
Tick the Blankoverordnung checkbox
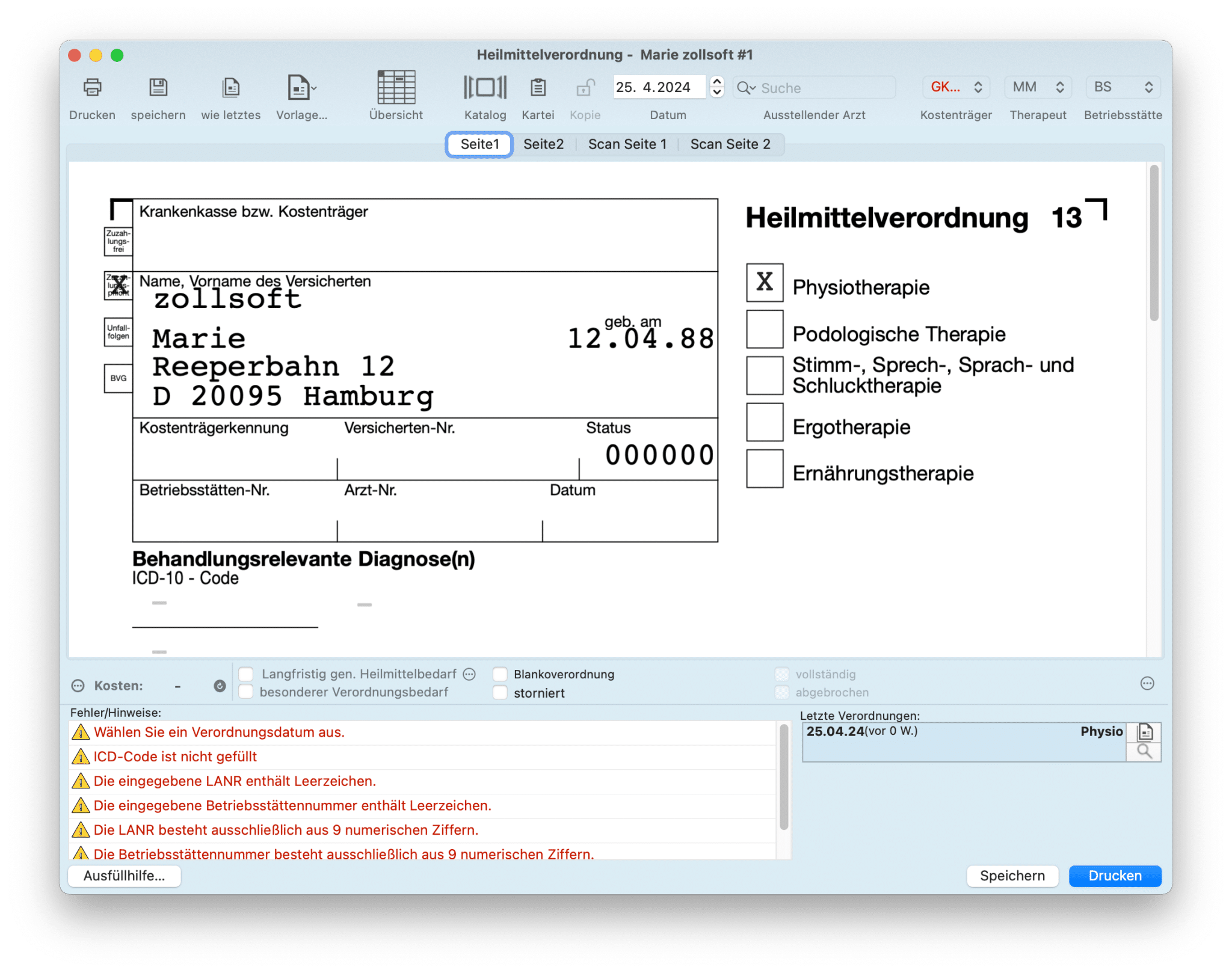point(500,674)
